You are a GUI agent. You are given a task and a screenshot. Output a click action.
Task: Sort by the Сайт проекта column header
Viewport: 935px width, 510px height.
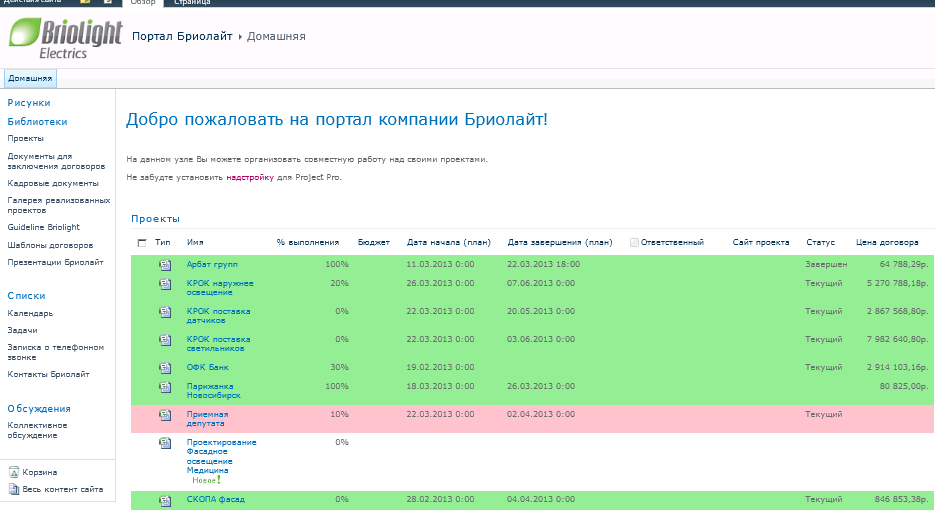click(761, 242)
